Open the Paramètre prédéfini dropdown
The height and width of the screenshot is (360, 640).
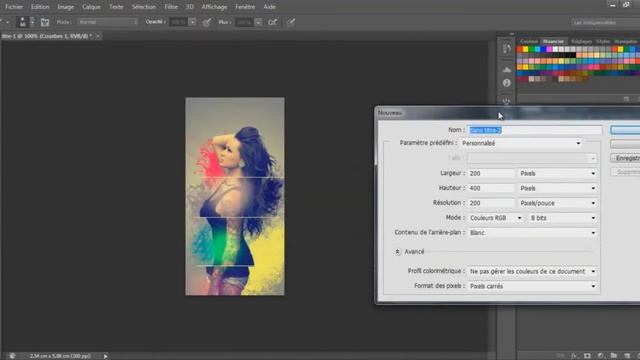[521, 143]
